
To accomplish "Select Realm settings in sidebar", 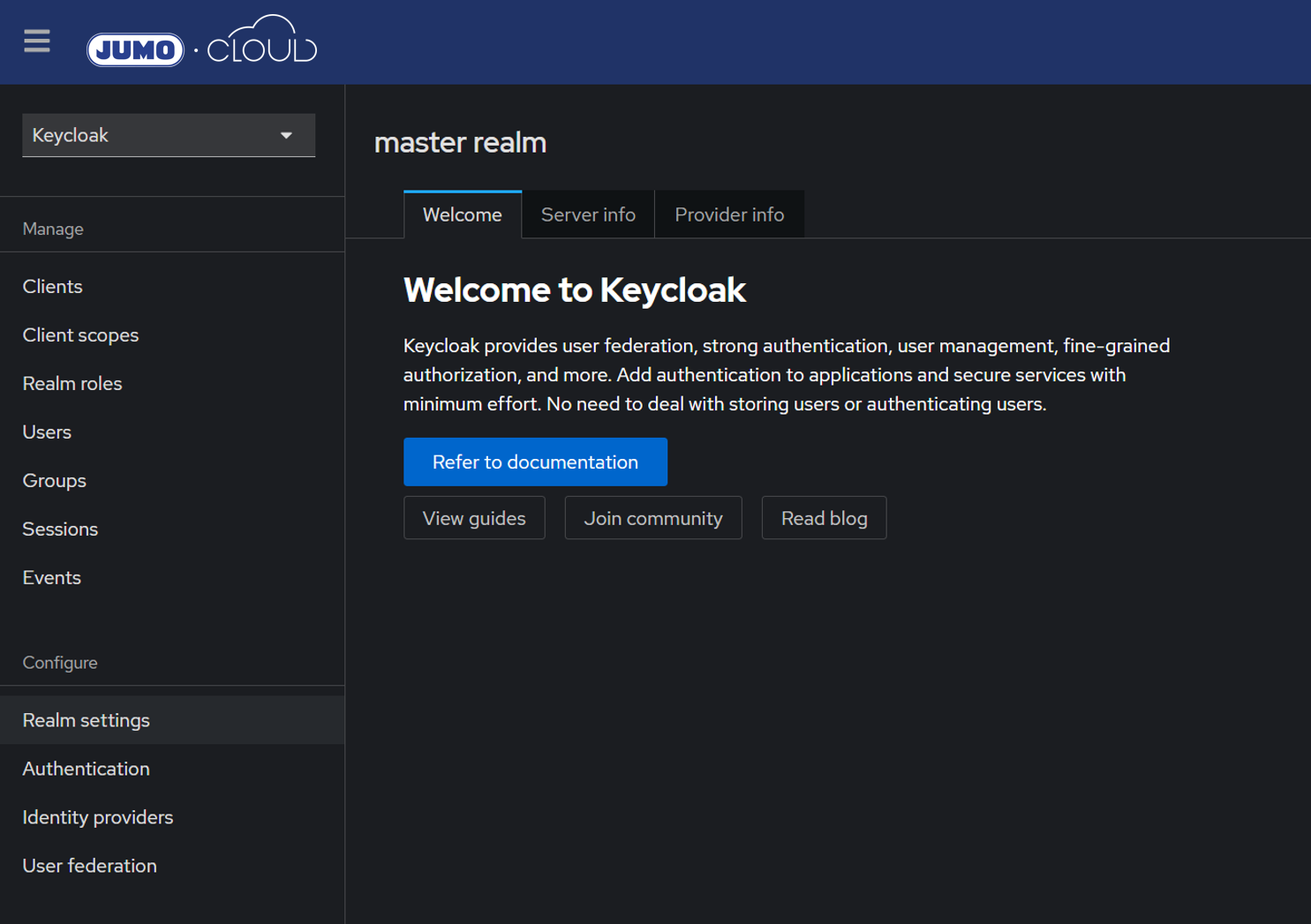I will pos(86,720).
